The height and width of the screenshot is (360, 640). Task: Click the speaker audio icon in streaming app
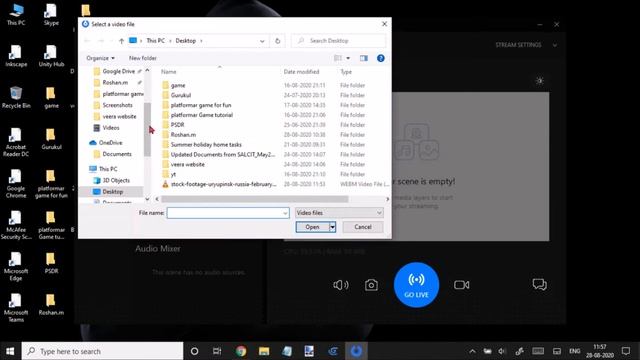341,285
